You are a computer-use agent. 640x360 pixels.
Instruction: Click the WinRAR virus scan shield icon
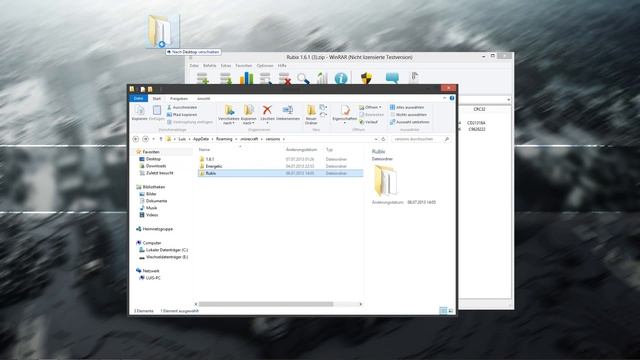coord(367,78)
